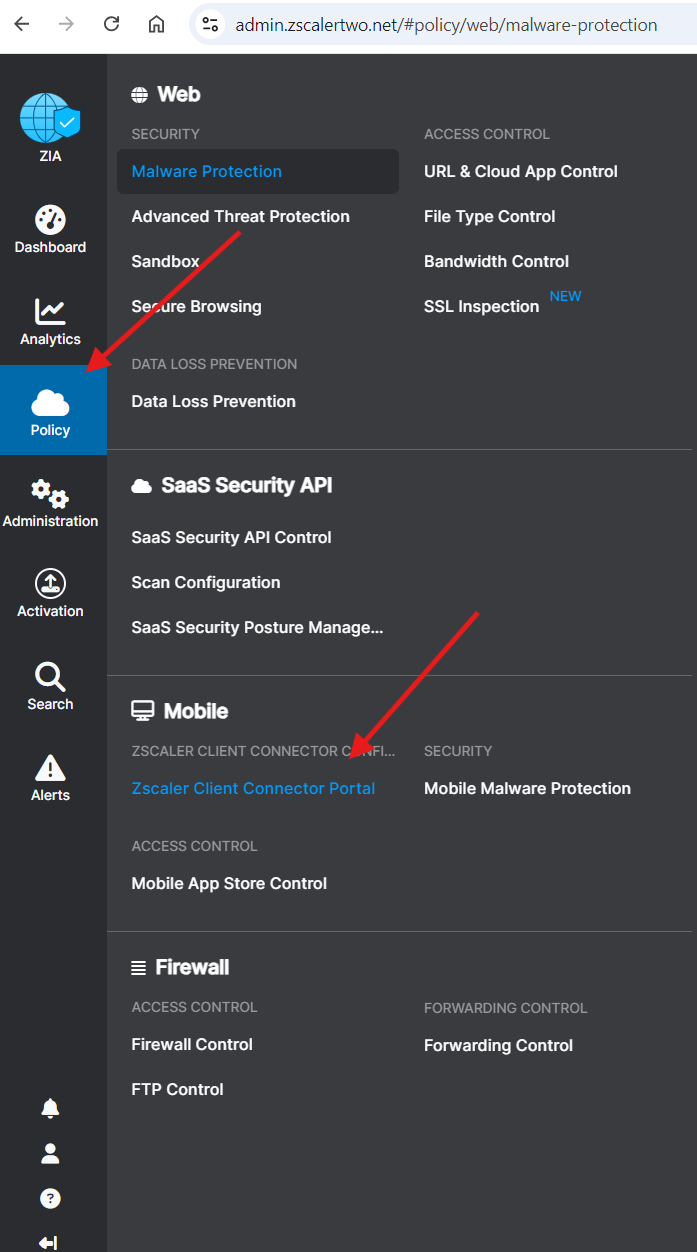Click the Web section heading

tap(179, 94)
